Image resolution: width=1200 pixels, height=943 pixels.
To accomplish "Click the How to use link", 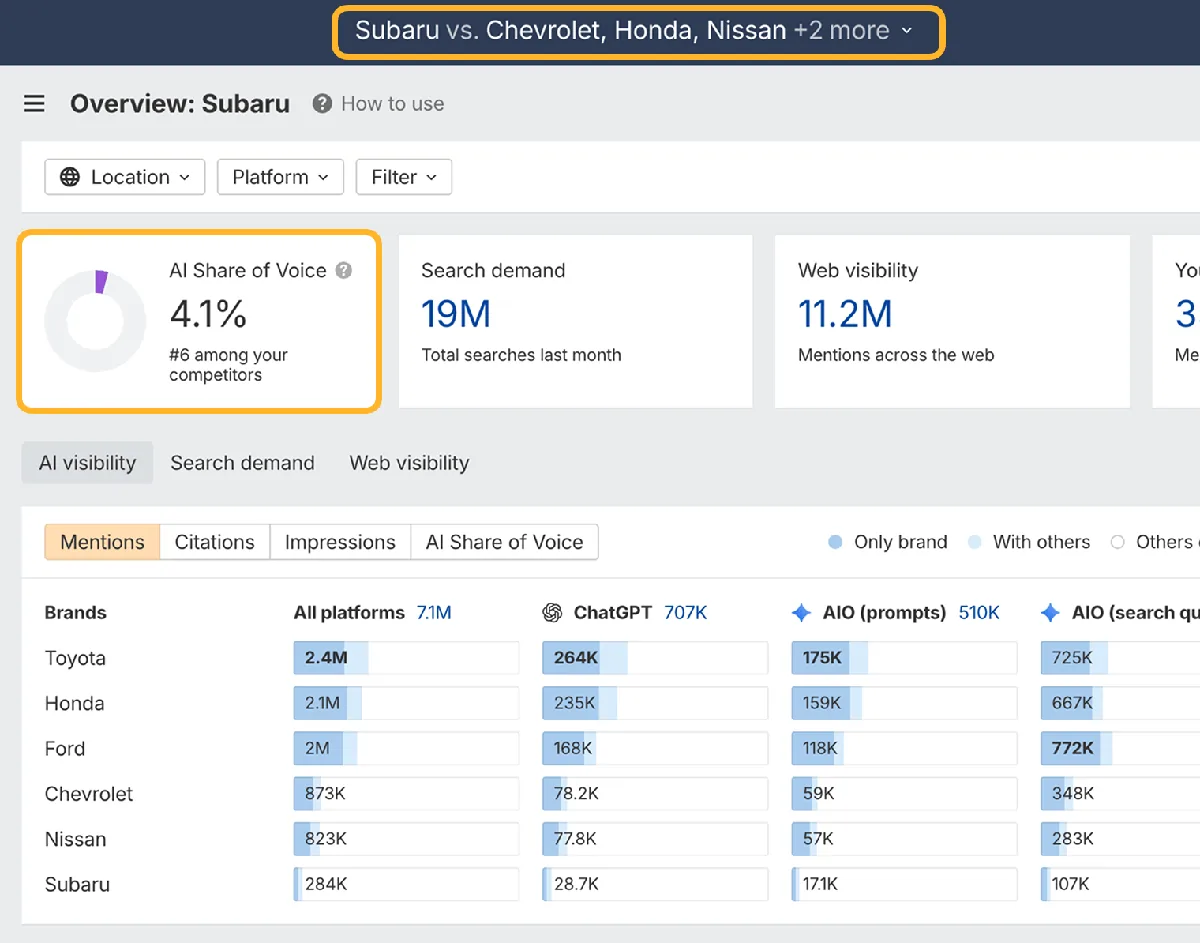I will [x=392, y=103].
